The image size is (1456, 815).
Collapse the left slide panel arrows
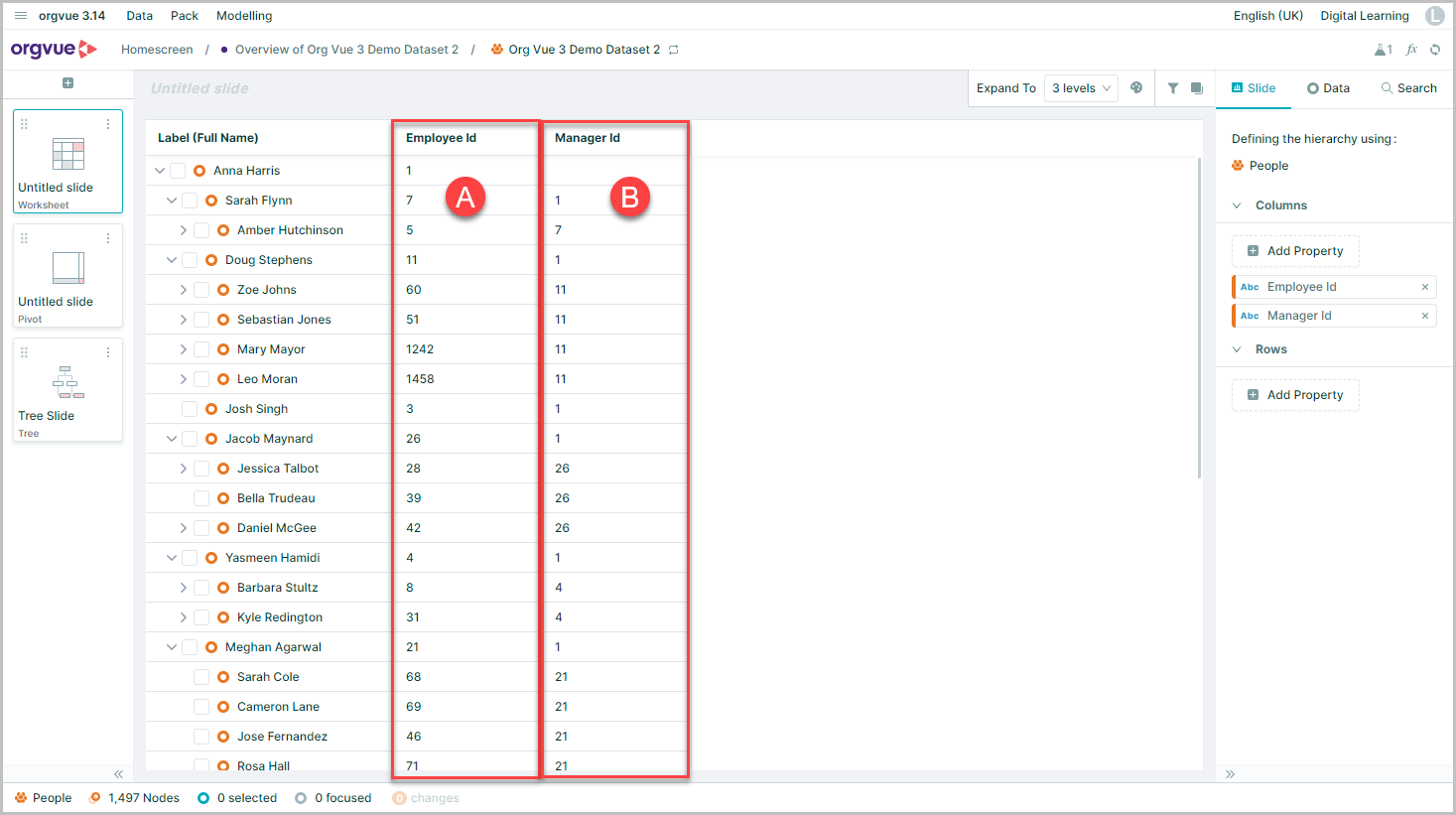118,774
